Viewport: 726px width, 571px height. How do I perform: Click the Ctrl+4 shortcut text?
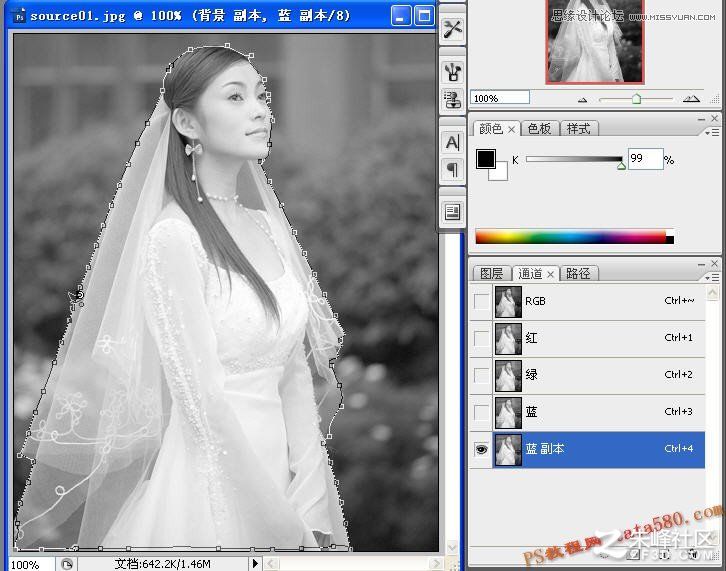pos(678,449)
